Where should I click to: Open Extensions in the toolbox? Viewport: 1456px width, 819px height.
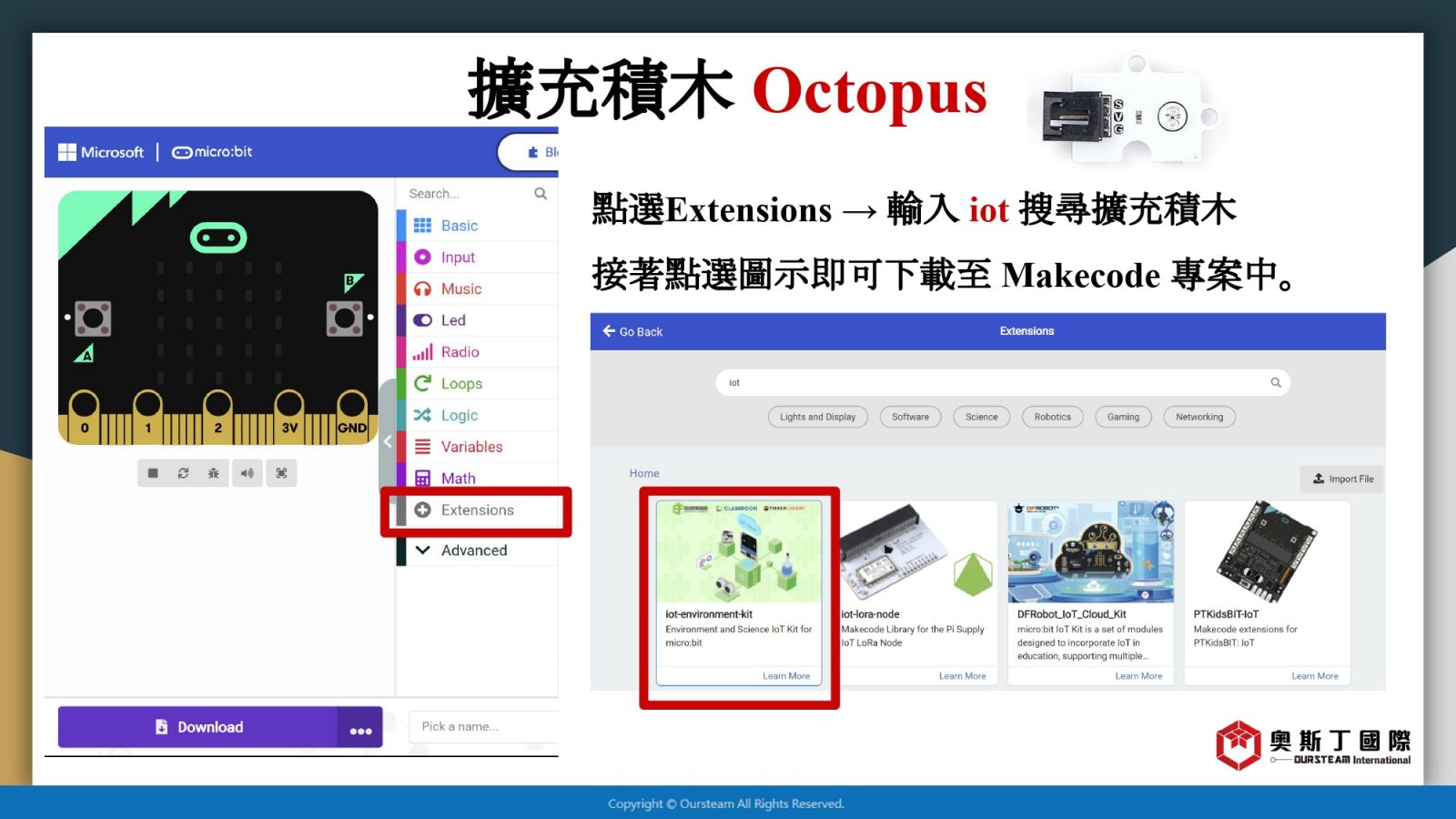click(x=477, y=511)
